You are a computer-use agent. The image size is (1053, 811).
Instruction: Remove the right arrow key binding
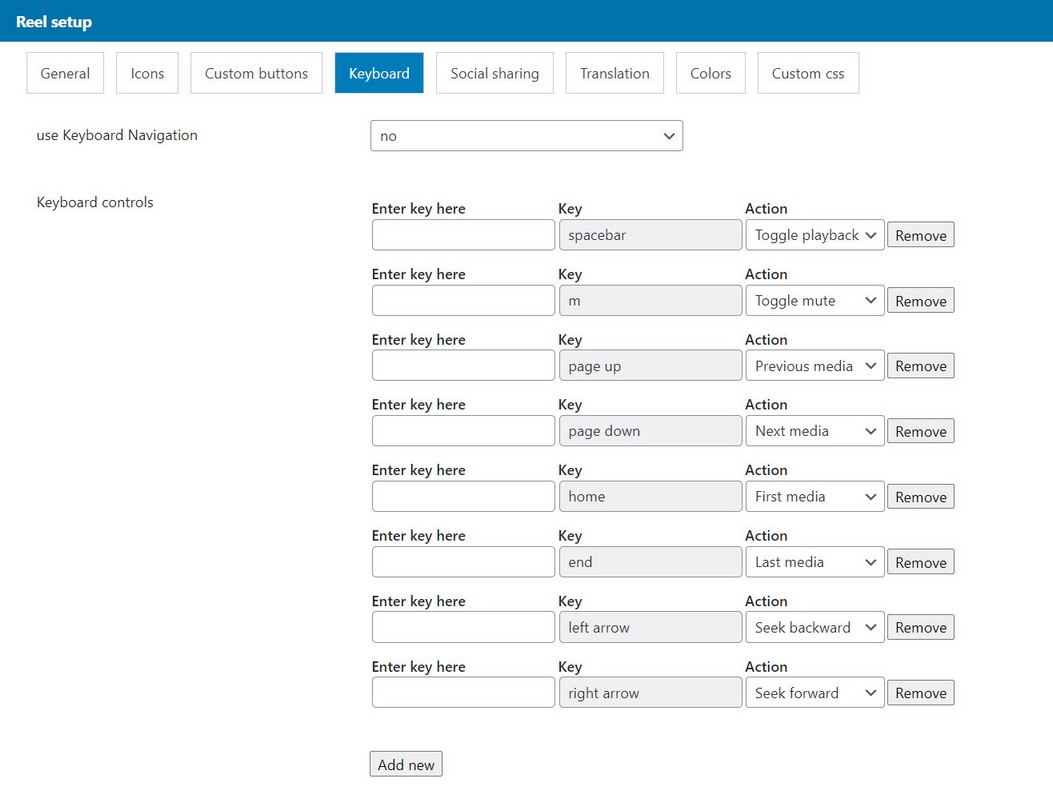coord(920,693)
